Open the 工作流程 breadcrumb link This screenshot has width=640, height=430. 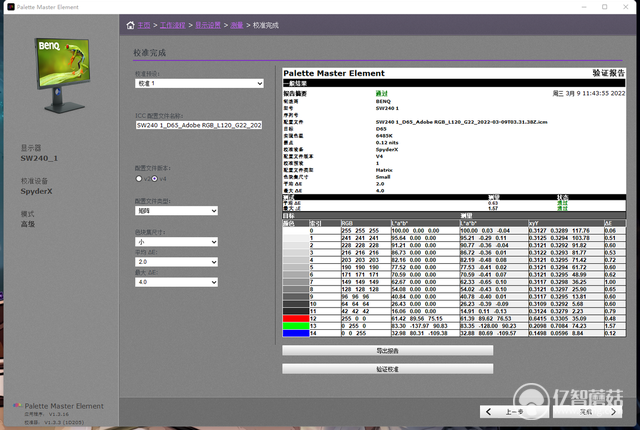tap(172, 25)
